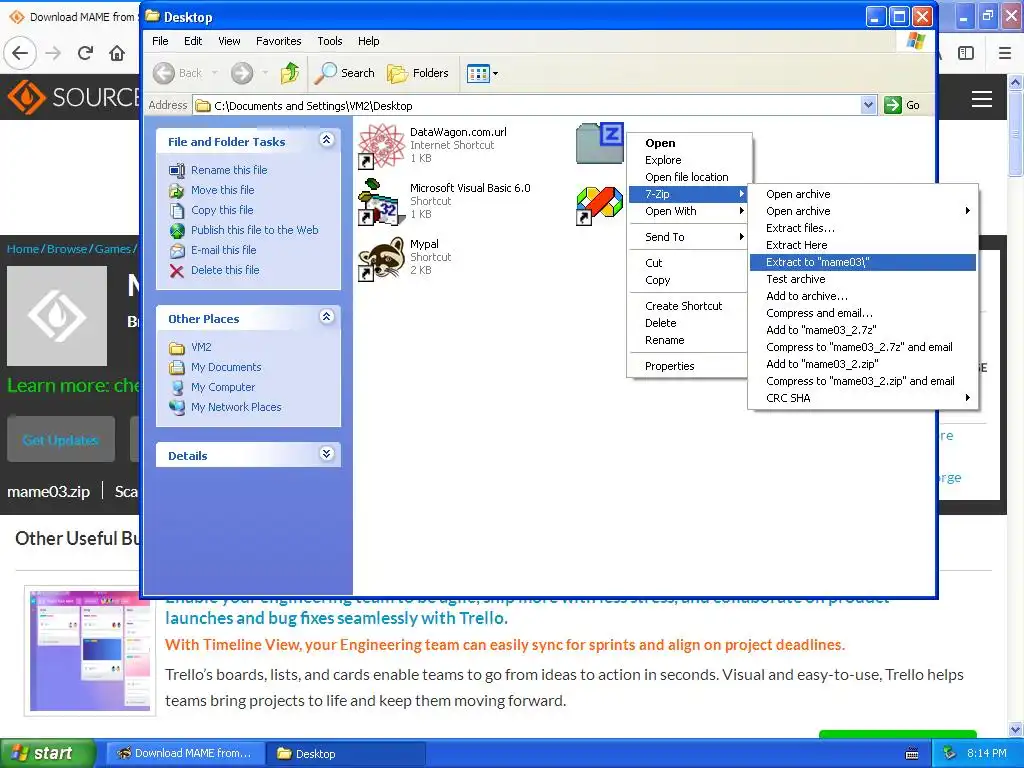
Task: Click the Windows Start button
Action: point(47,754)
